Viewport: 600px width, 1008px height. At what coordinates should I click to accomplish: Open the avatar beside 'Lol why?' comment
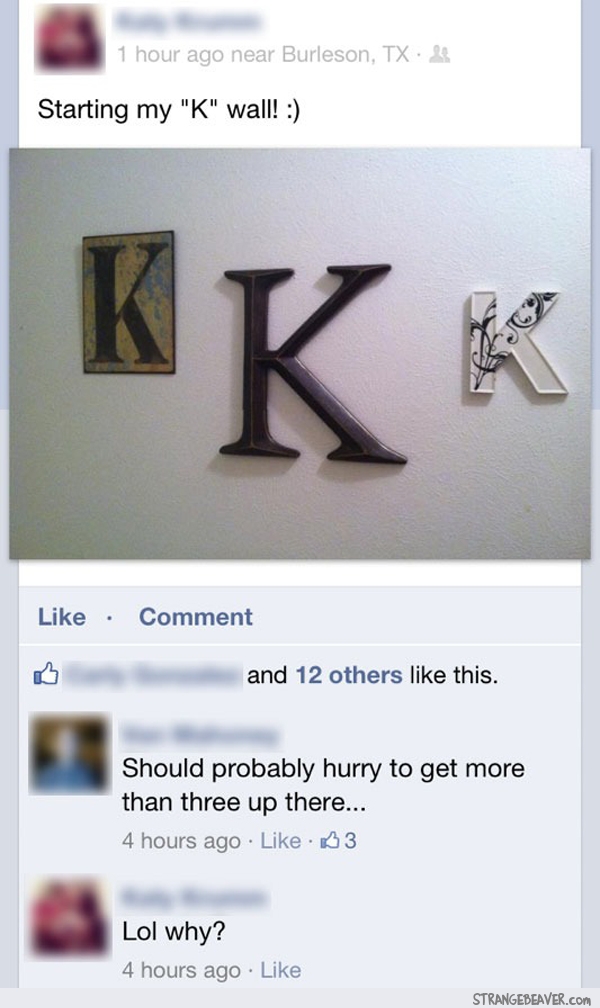(x=69, y=917)
